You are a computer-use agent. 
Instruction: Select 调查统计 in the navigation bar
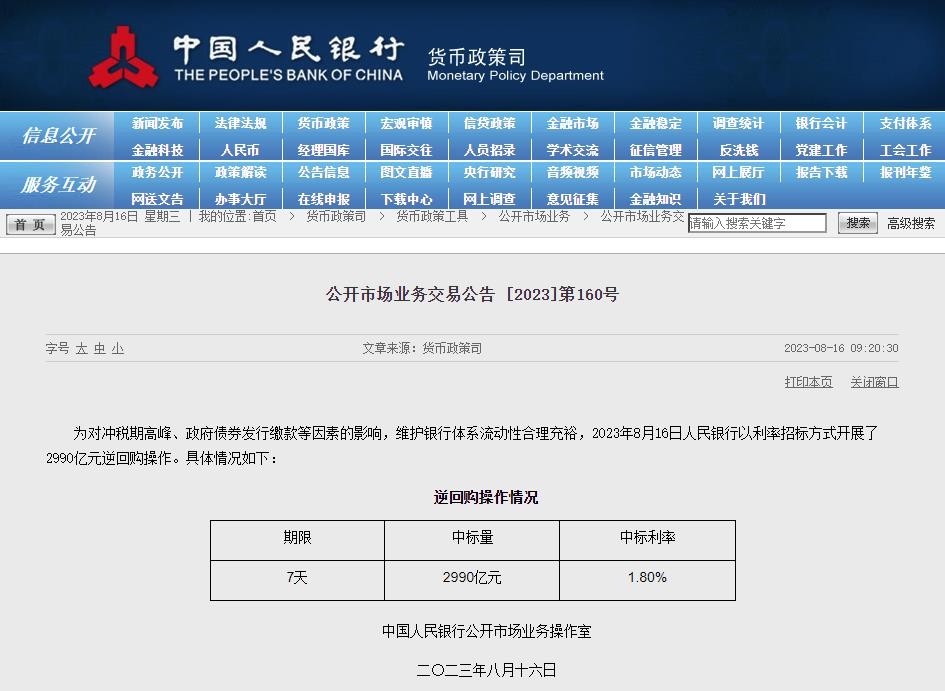738,124
